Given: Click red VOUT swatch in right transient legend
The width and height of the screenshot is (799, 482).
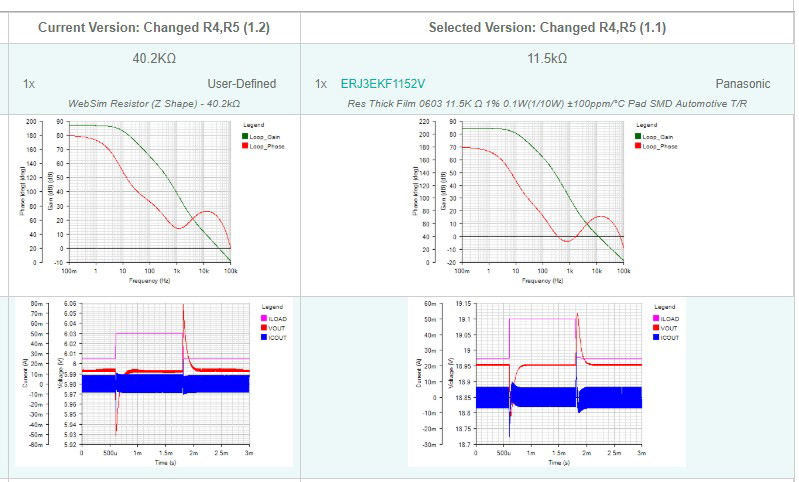Looking at the screenshot, I should pos(656,328).
